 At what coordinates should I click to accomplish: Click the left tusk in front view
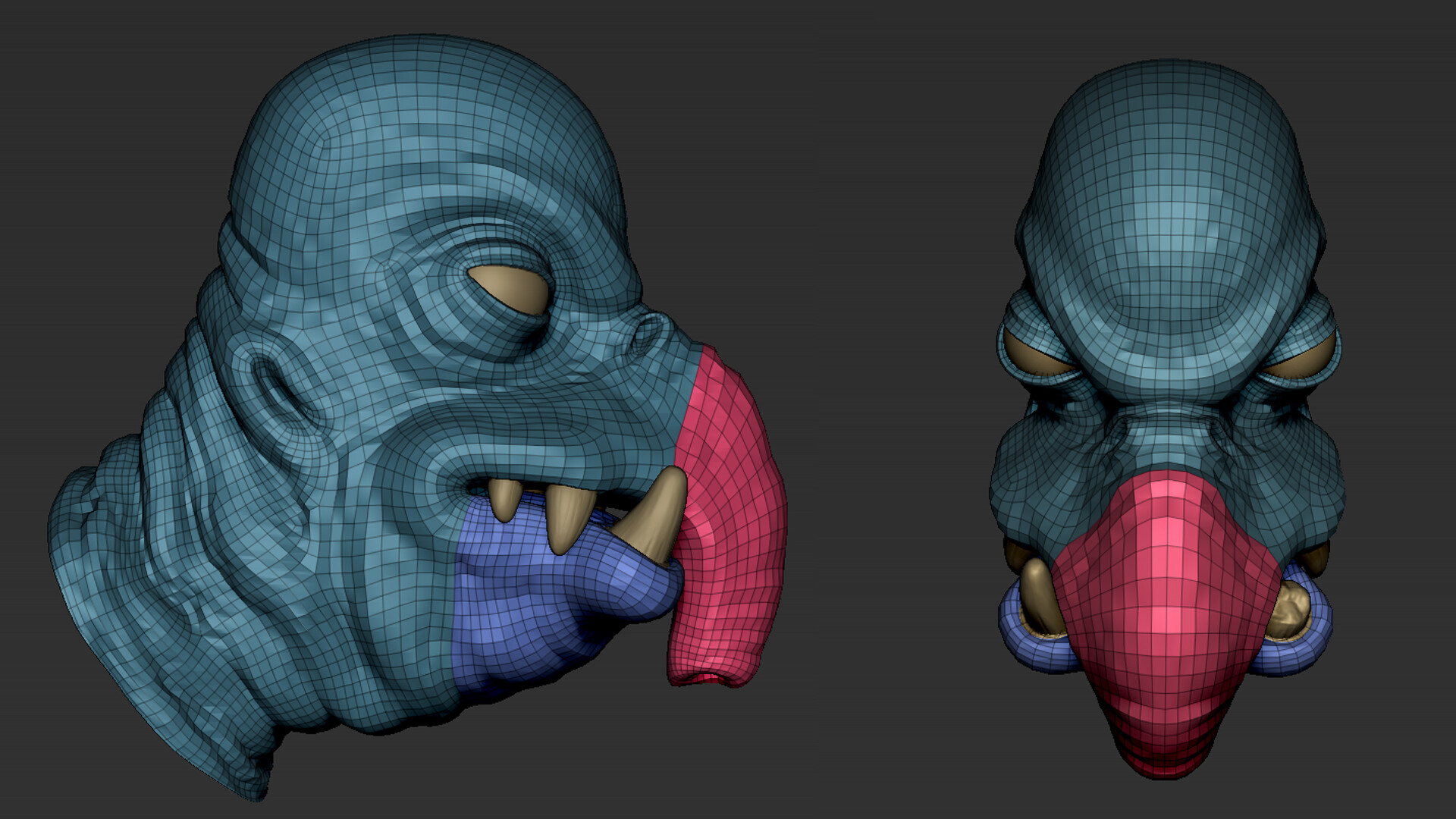(x=1039, y=594)
